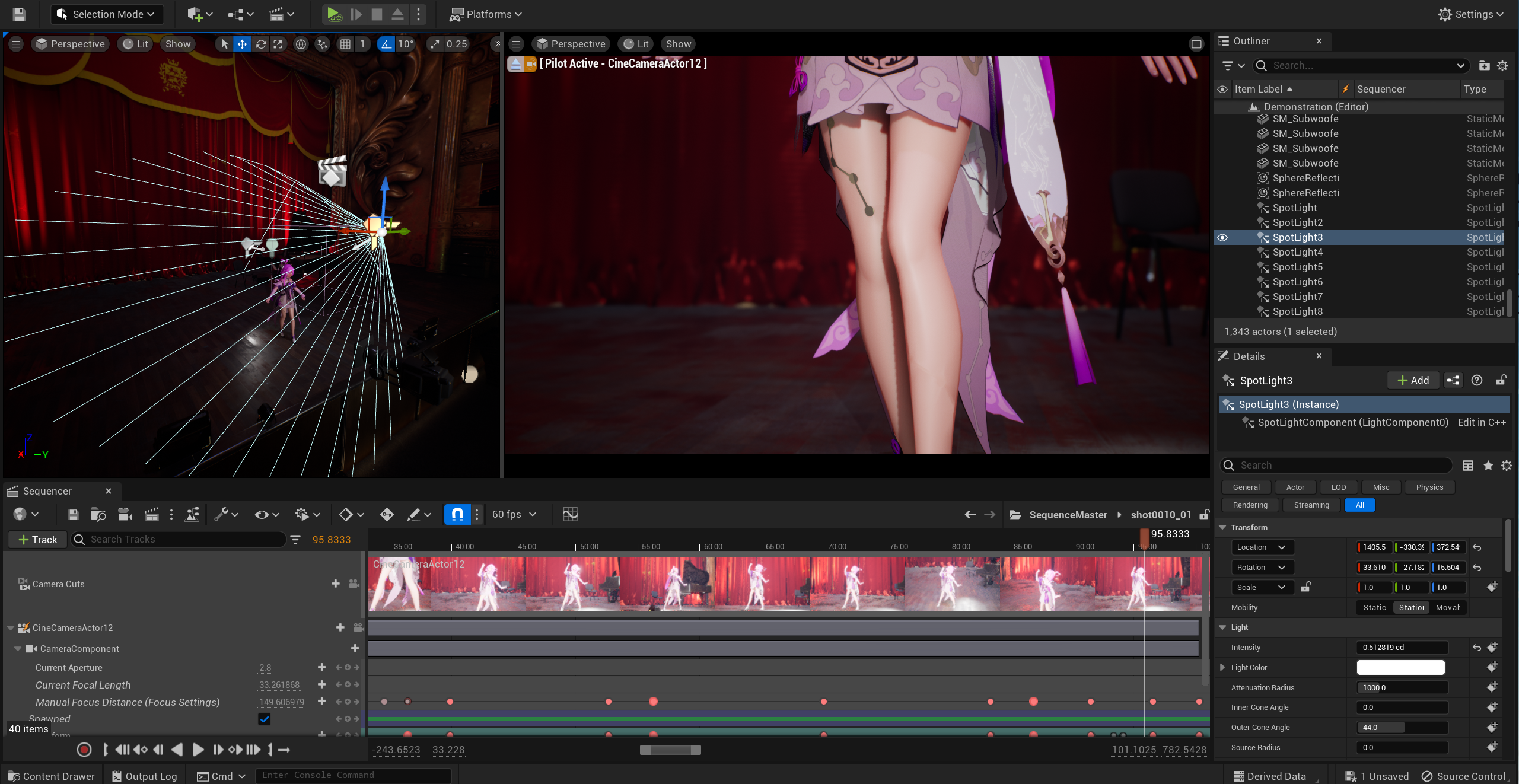Click the Outliner create folder icon
The width and height of the screenshot is (1519, 784).
(x=1484, y=65)
